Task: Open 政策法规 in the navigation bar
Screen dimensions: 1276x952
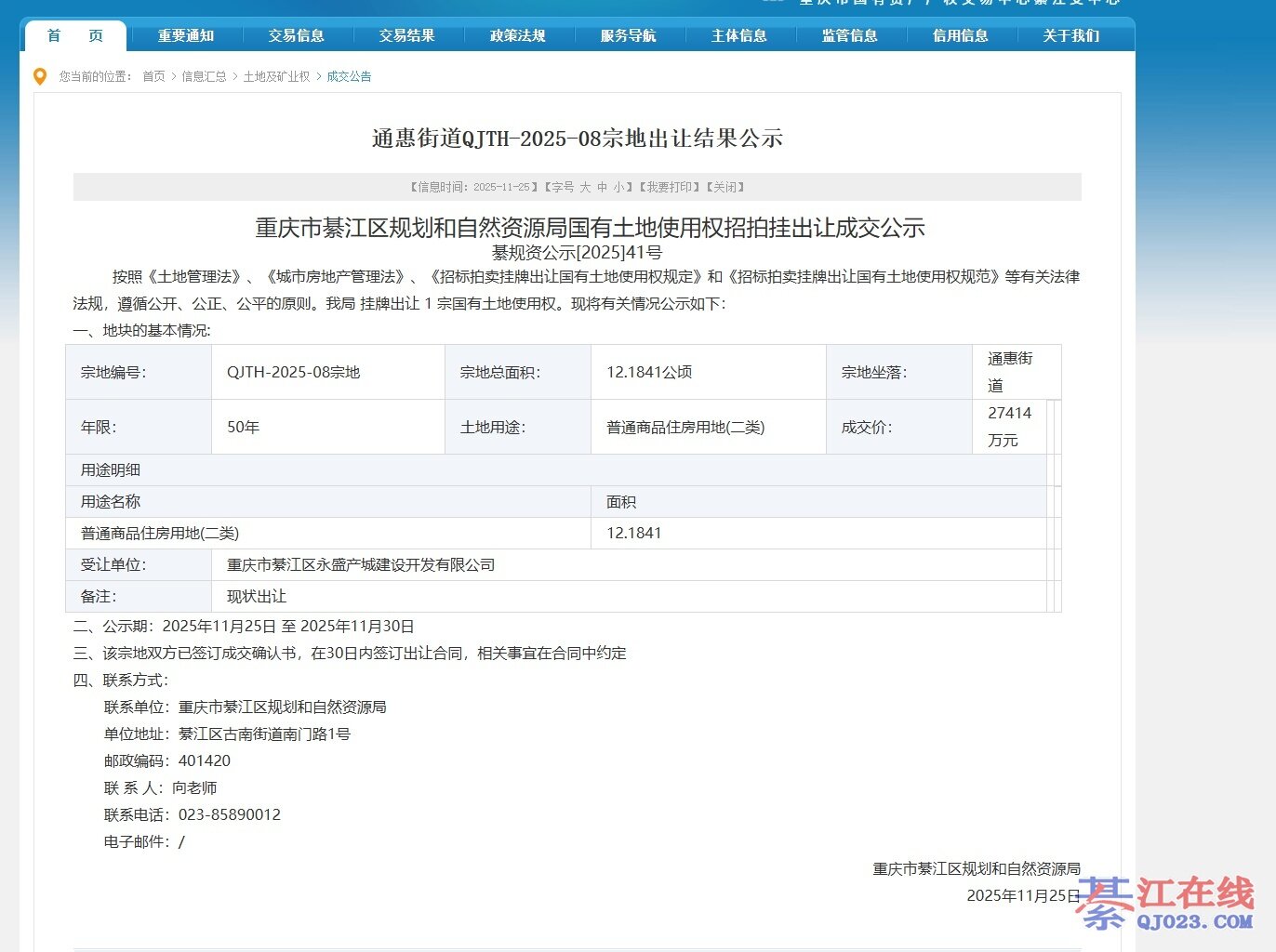Action: pos(518,35)
